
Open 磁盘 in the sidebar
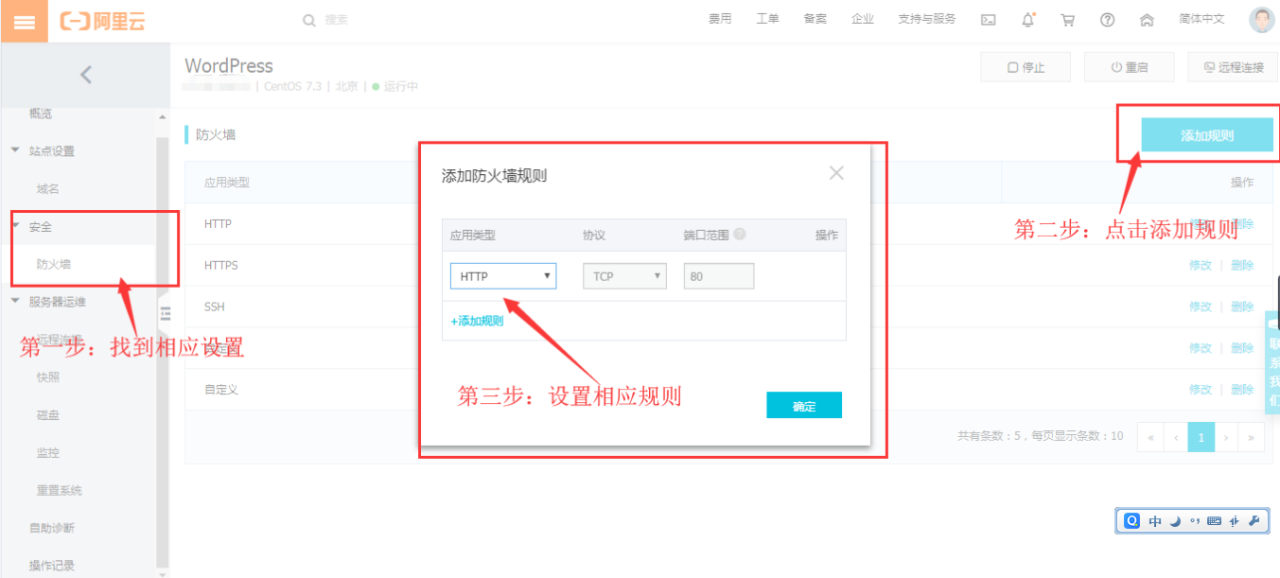(48, 415)
